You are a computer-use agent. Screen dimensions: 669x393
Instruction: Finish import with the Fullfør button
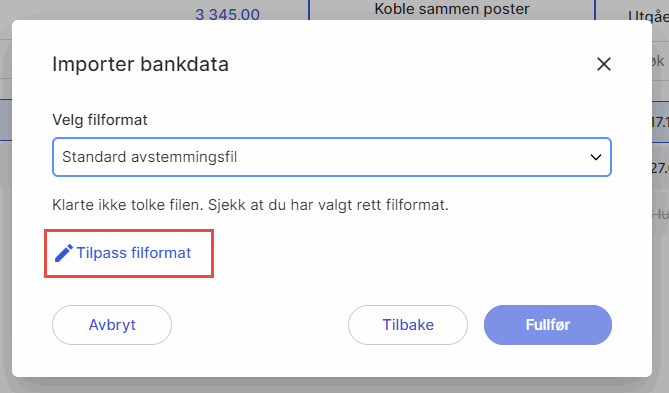click(x=548, y=325)
